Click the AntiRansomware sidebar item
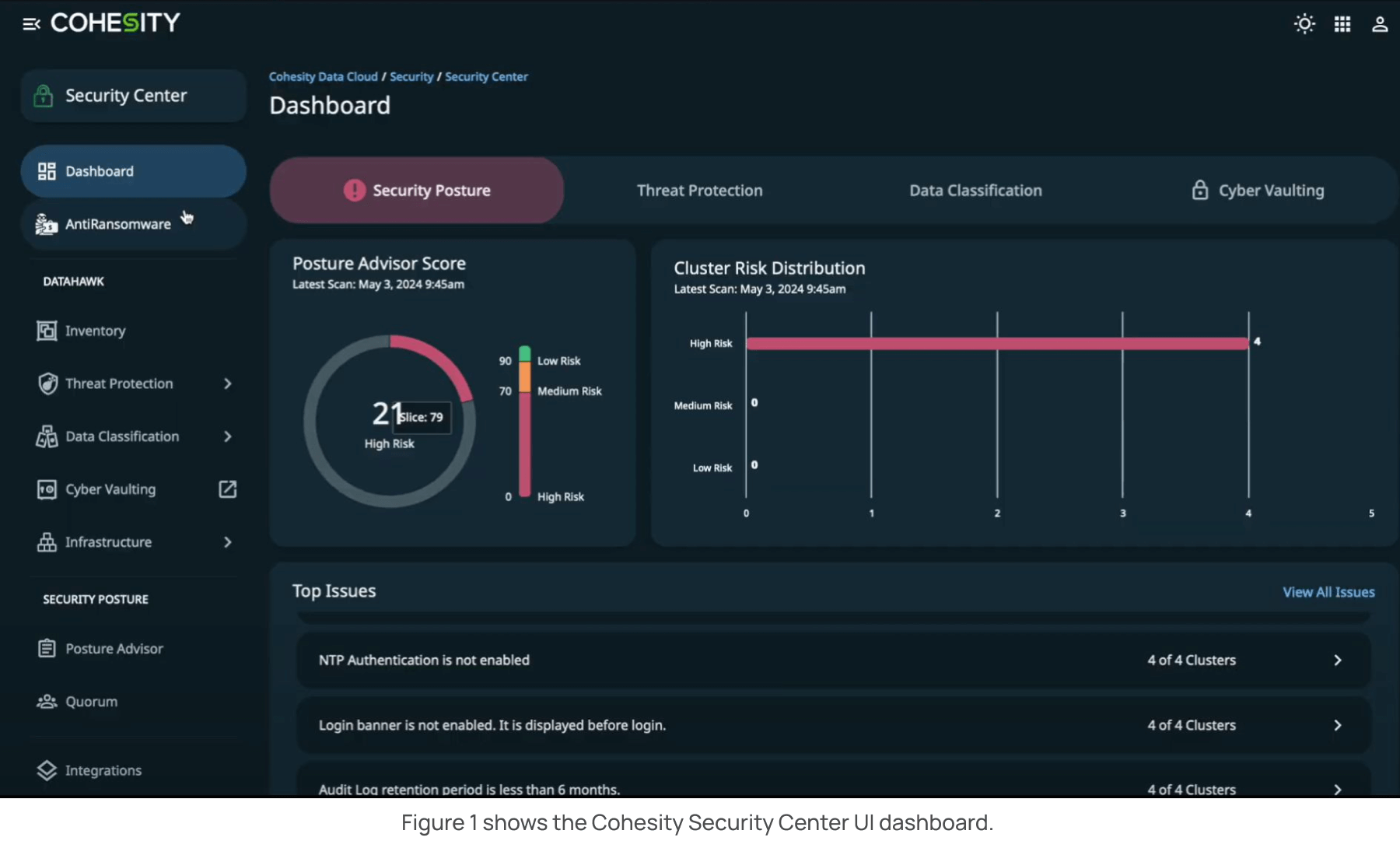Viewport: 1400px width, 848px height. pyautogui.click(x=117, y=224)
